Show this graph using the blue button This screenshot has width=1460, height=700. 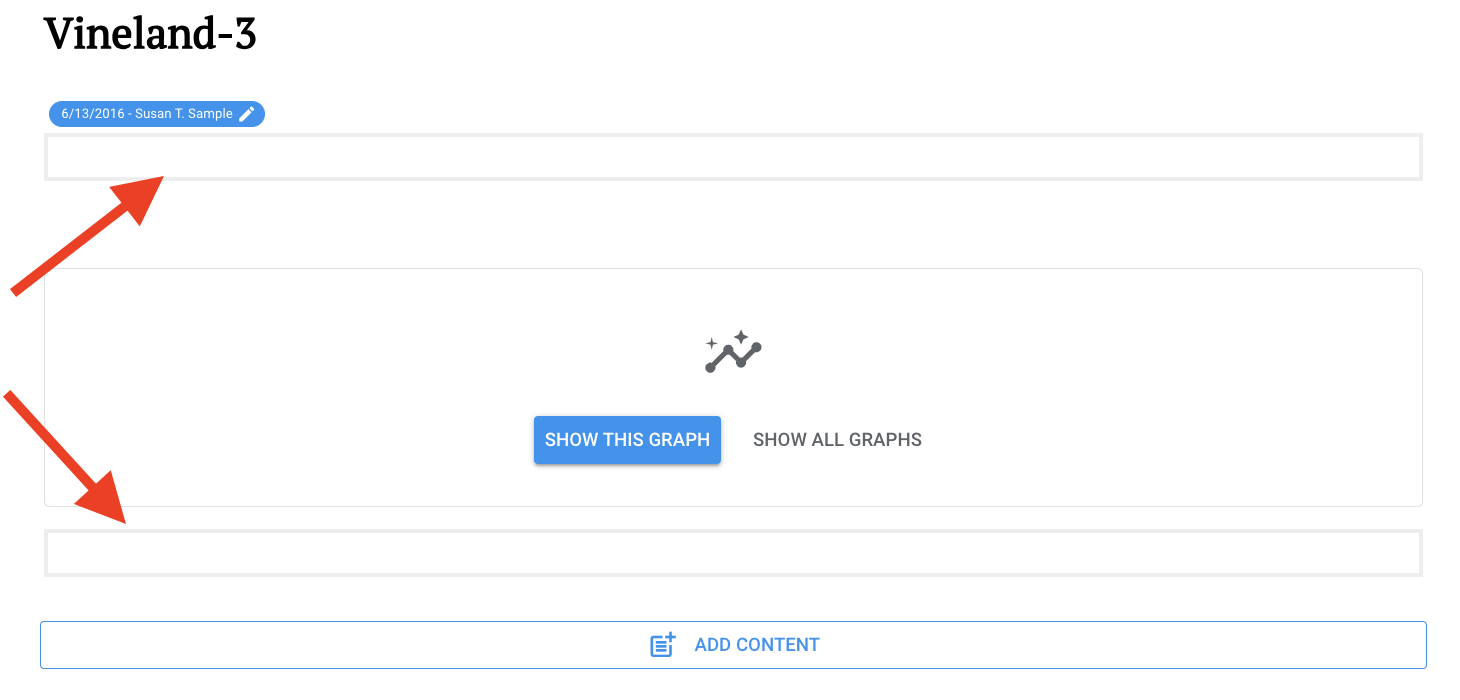627,440
